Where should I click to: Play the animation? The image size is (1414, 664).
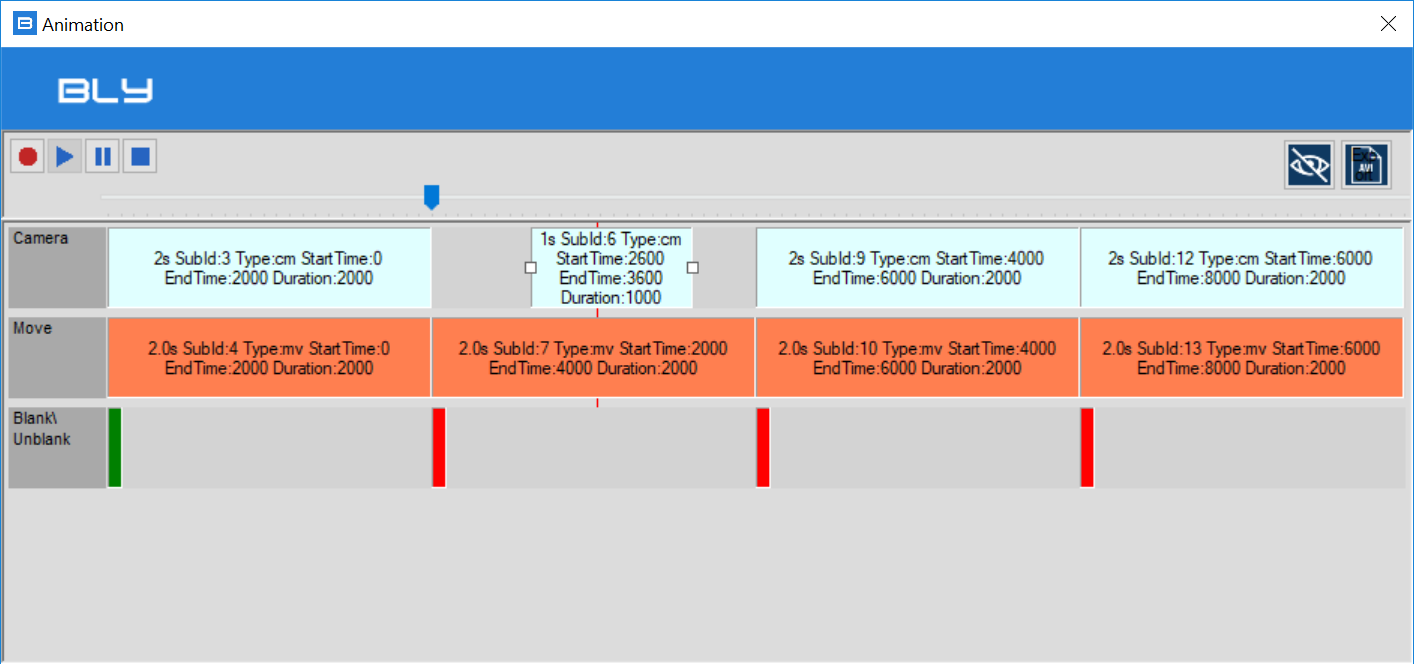pyautogui.click(x=65, y=156)
